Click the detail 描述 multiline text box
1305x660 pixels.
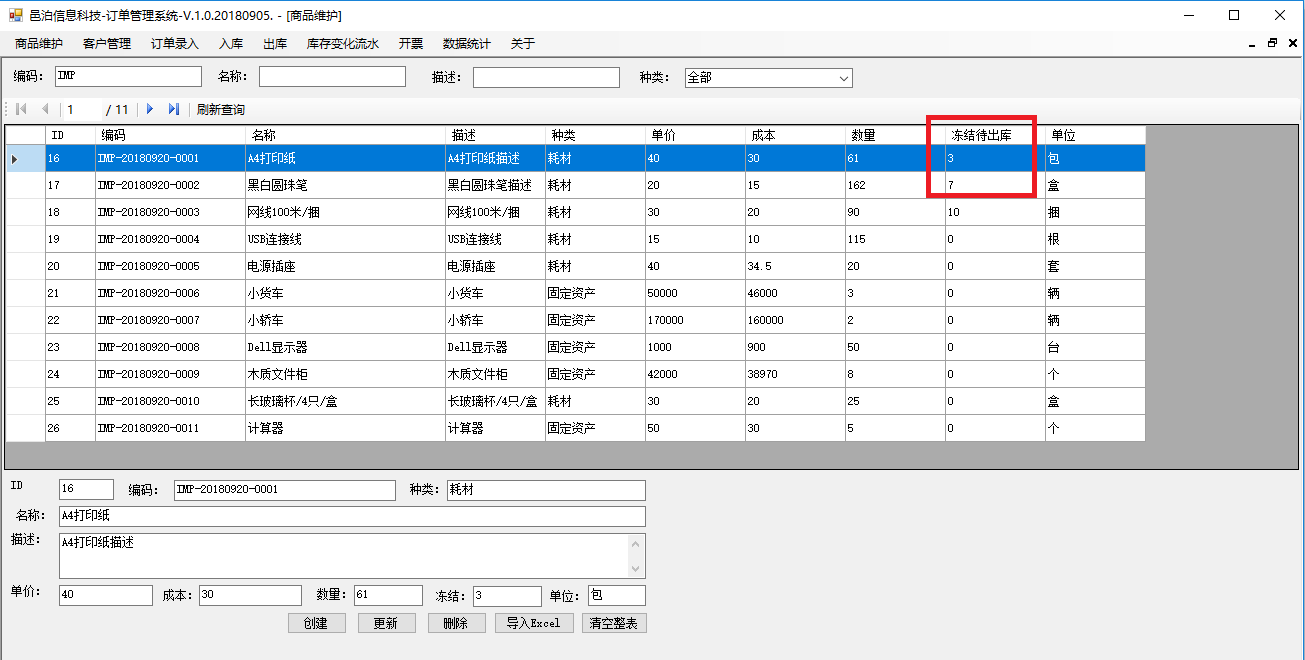(352, 555)
